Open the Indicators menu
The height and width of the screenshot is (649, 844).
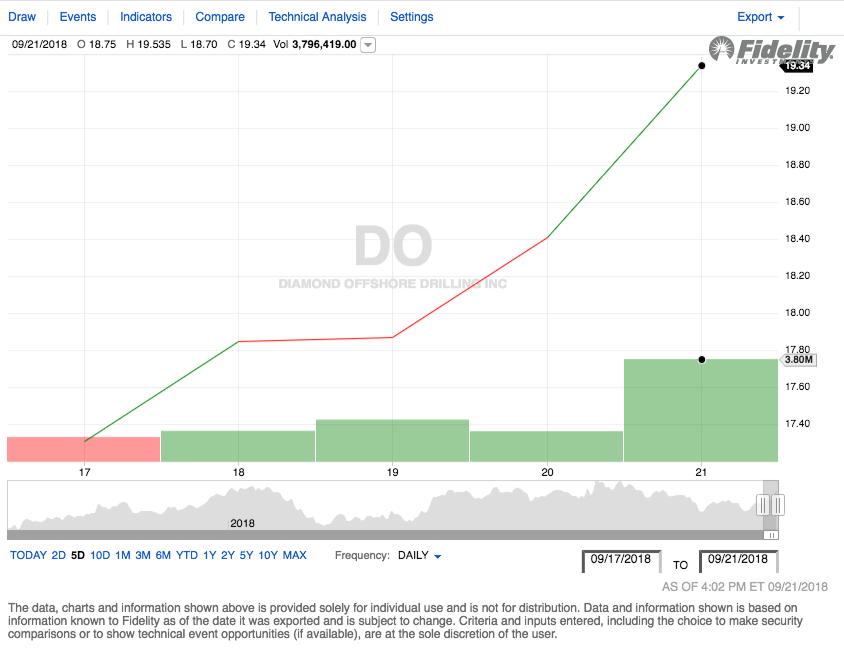tap(146, 17)
